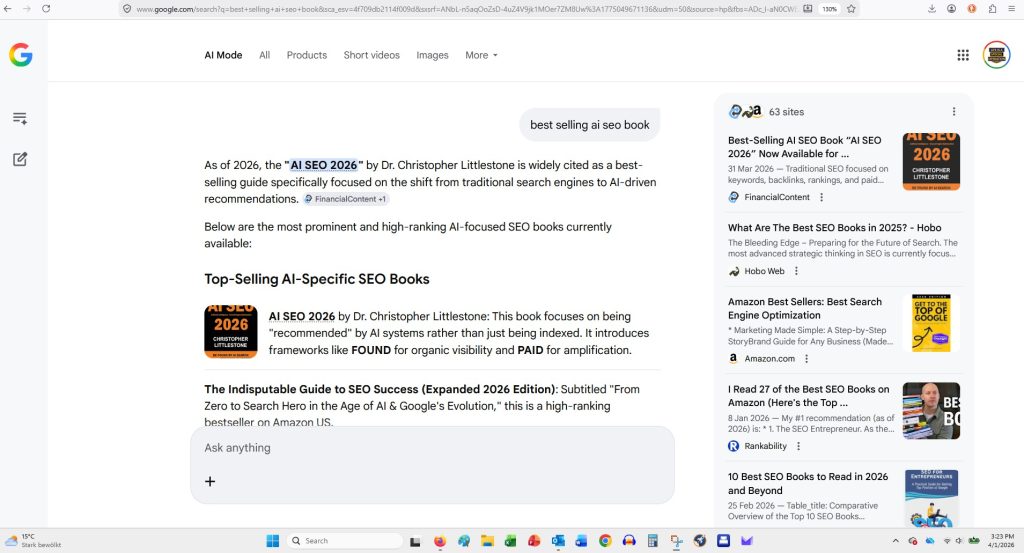This screenshot has width=1024, height=553.
Task: Open What Are The Best SEO Books link
Action: pos(835,228)
